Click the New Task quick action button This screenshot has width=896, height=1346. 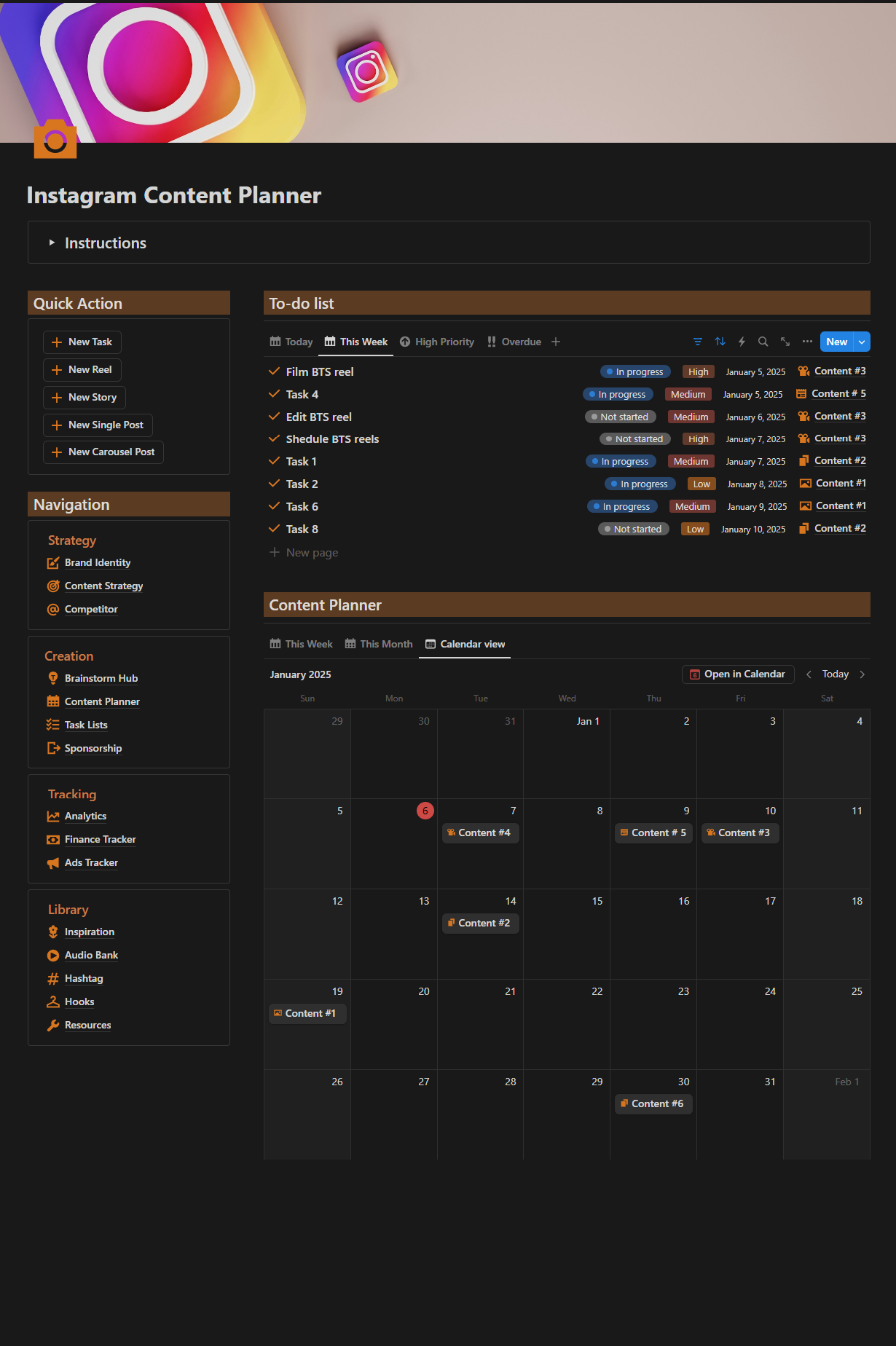82,342
